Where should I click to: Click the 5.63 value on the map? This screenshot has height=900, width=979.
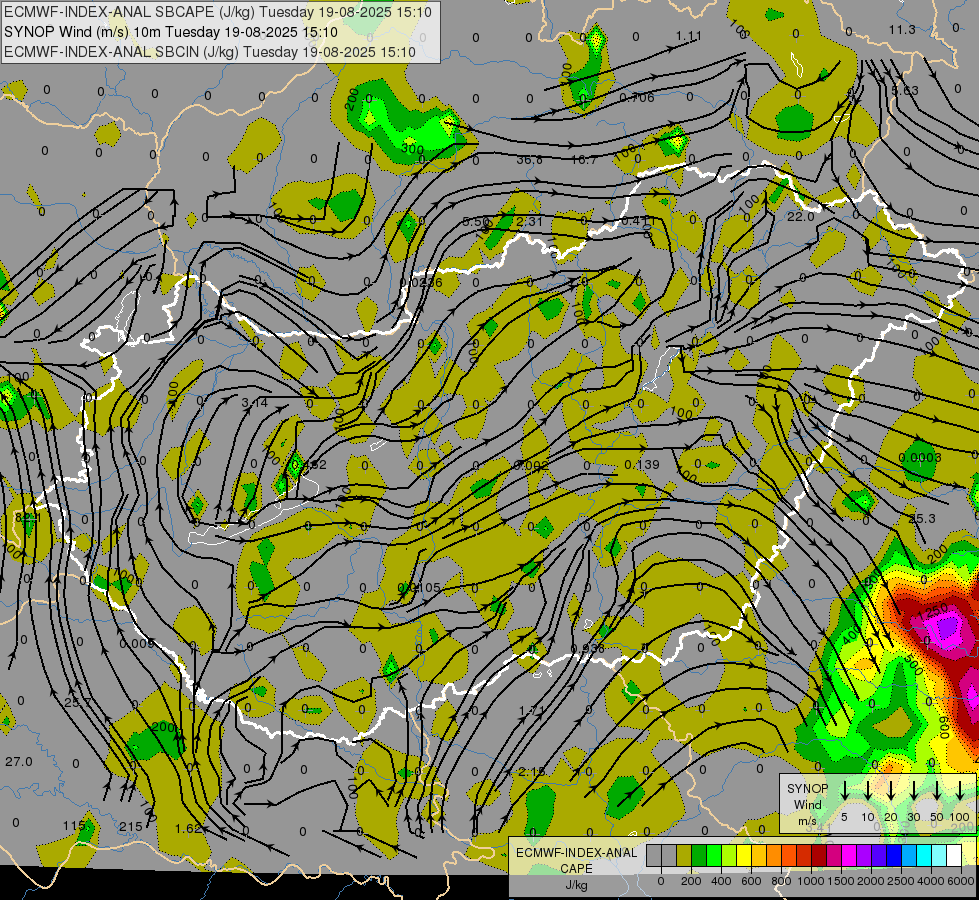[905, 91]
